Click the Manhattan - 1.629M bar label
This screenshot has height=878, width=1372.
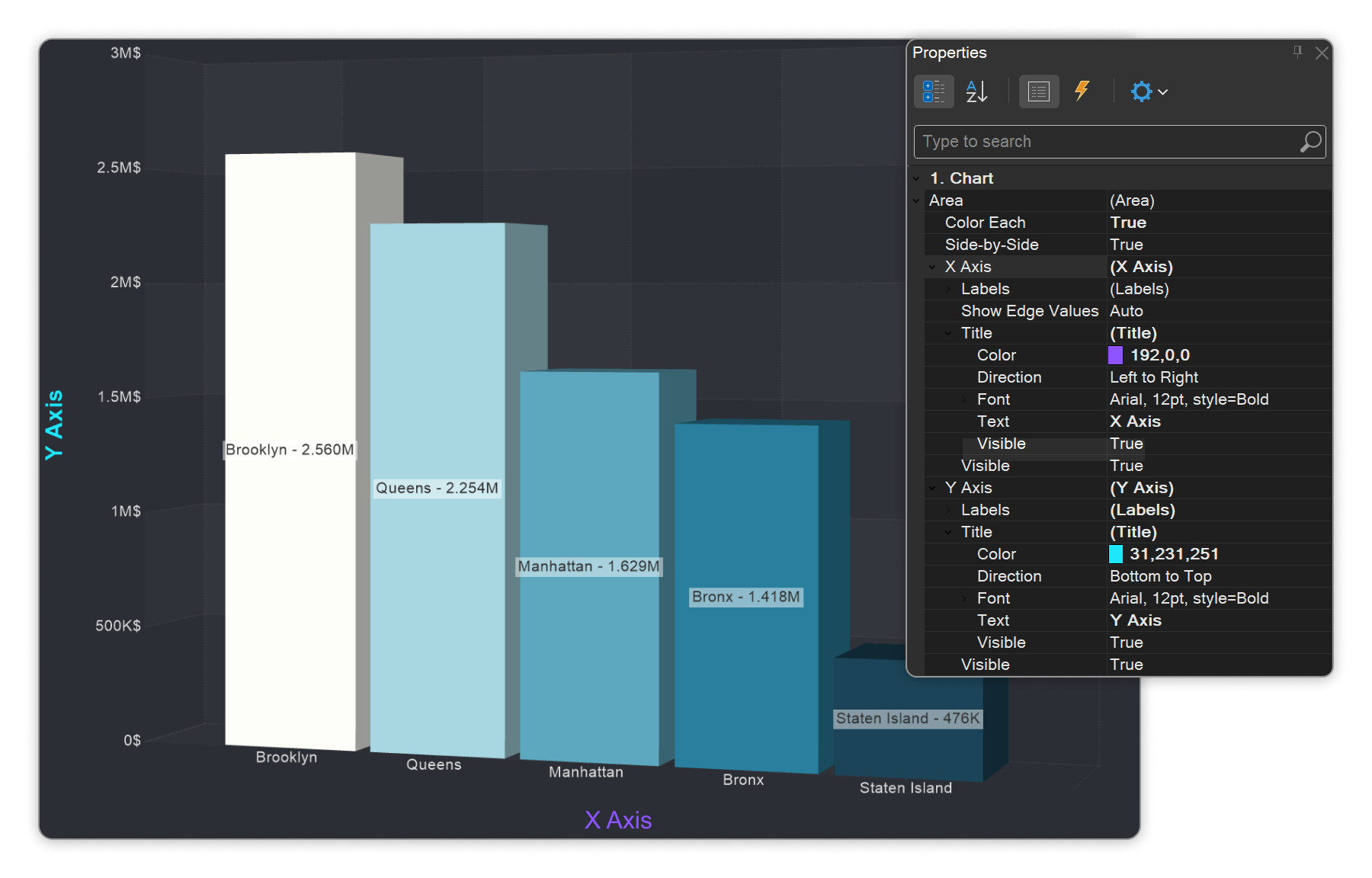click(x=588, y=566)
